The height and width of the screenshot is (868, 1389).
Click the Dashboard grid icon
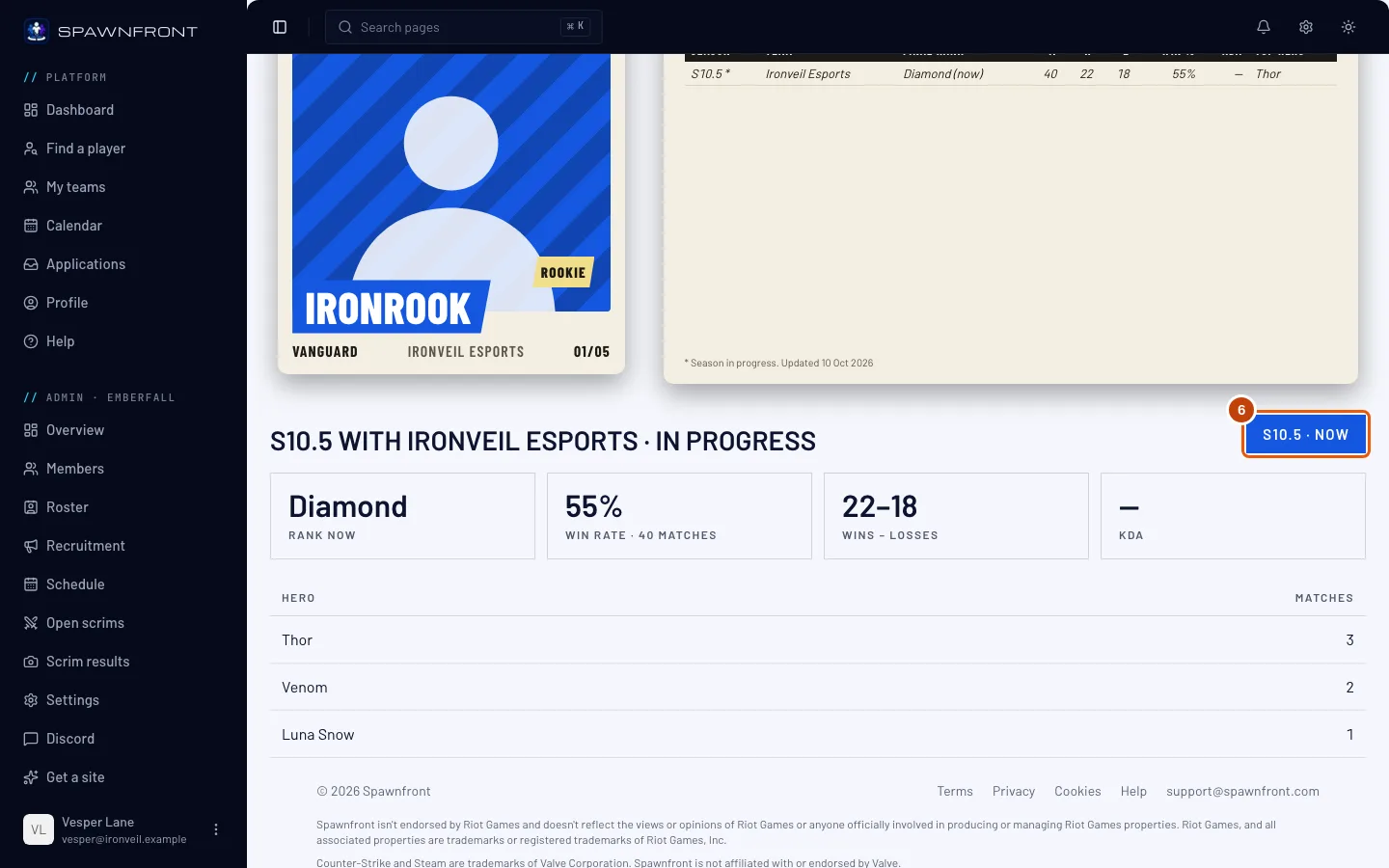click(31, 110)
